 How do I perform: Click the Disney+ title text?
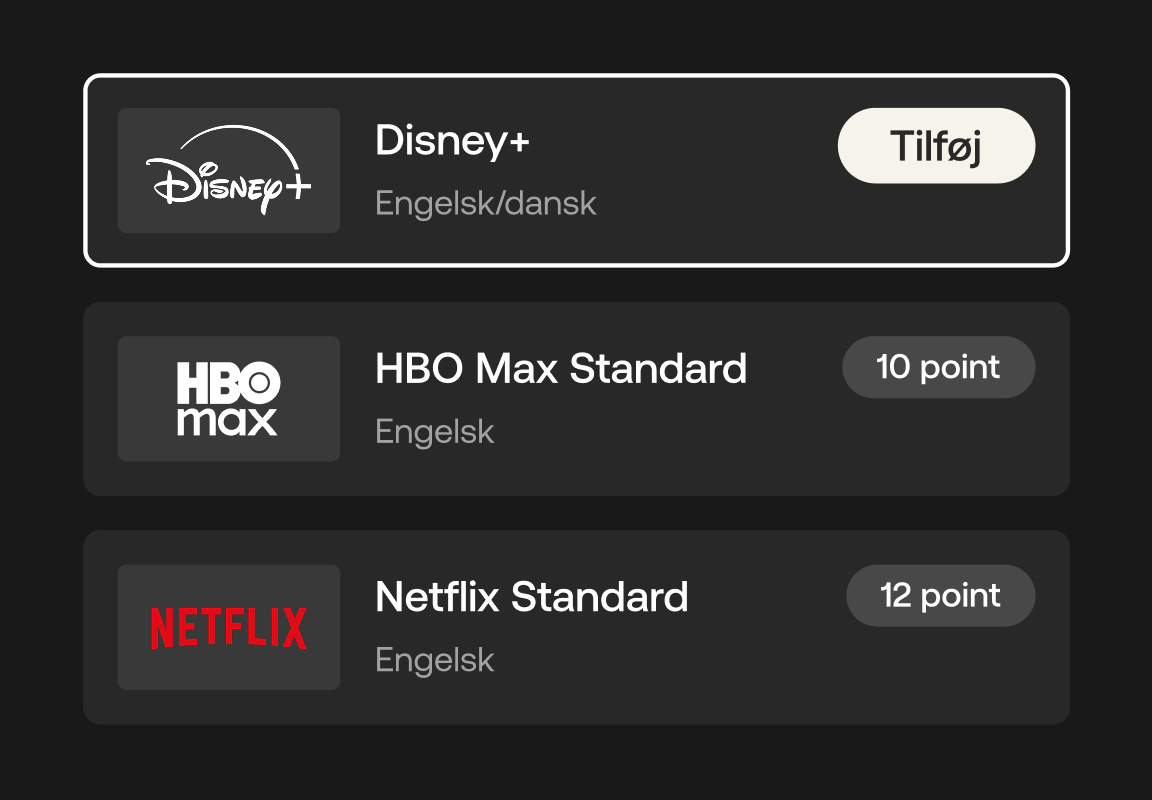coord(452,141)
